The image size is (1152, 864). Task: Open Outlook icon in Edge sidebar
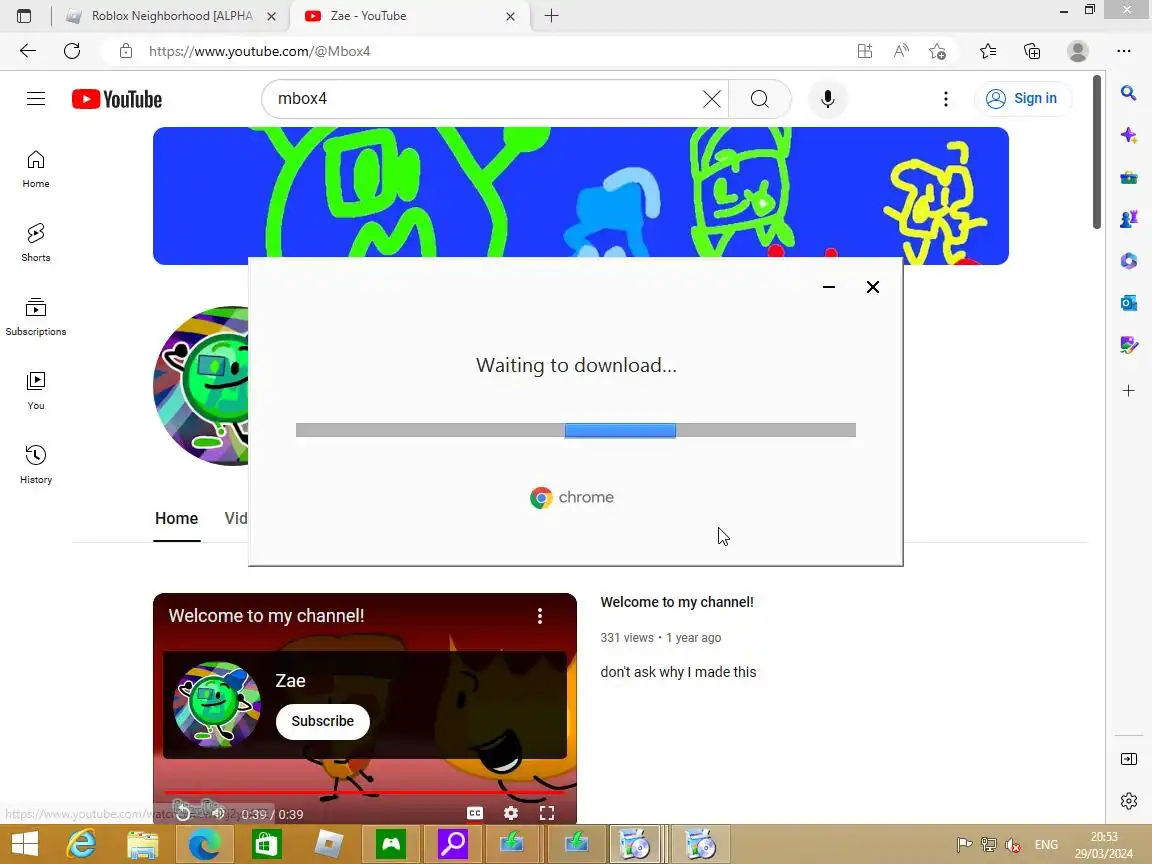point(1128,303)
